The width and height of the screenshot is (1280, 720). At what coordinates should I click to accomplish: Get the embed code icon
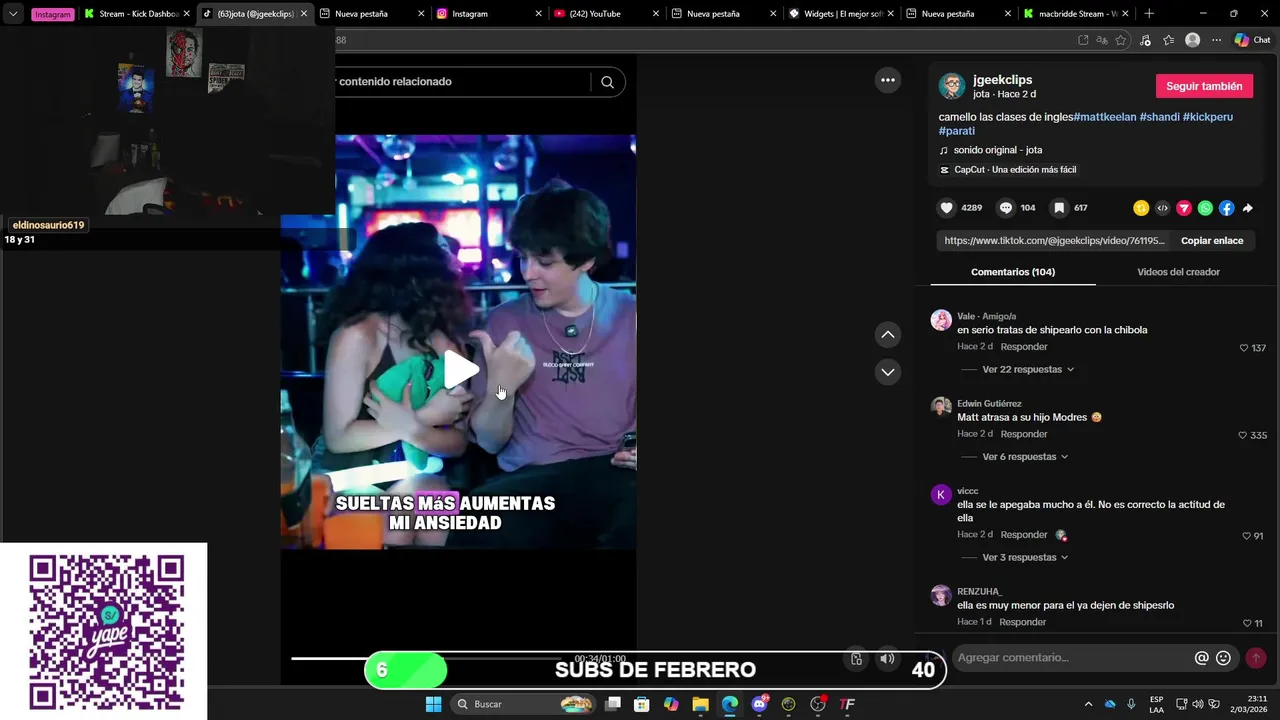click(x=1162, y=208)
